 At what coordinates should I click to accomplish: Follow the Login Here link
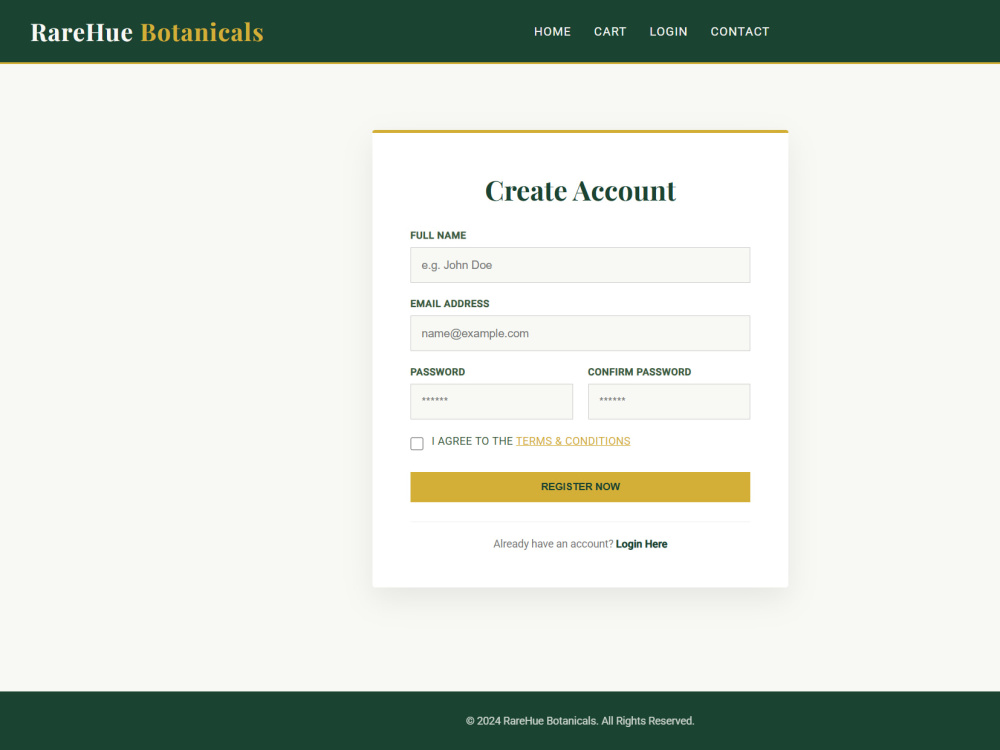642,544
